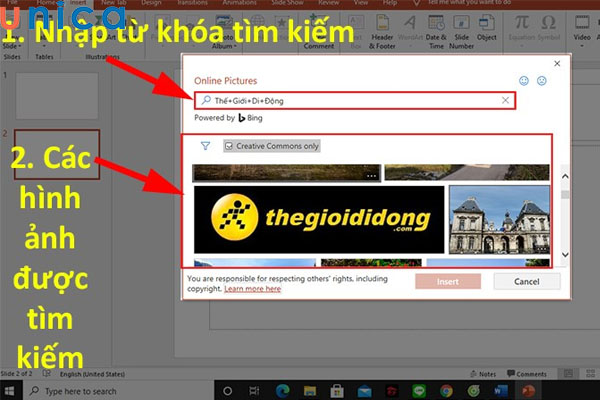Click the Slide Sorter view icon in status bar
This screenshot has width=600, height=400.
(590, 374)
